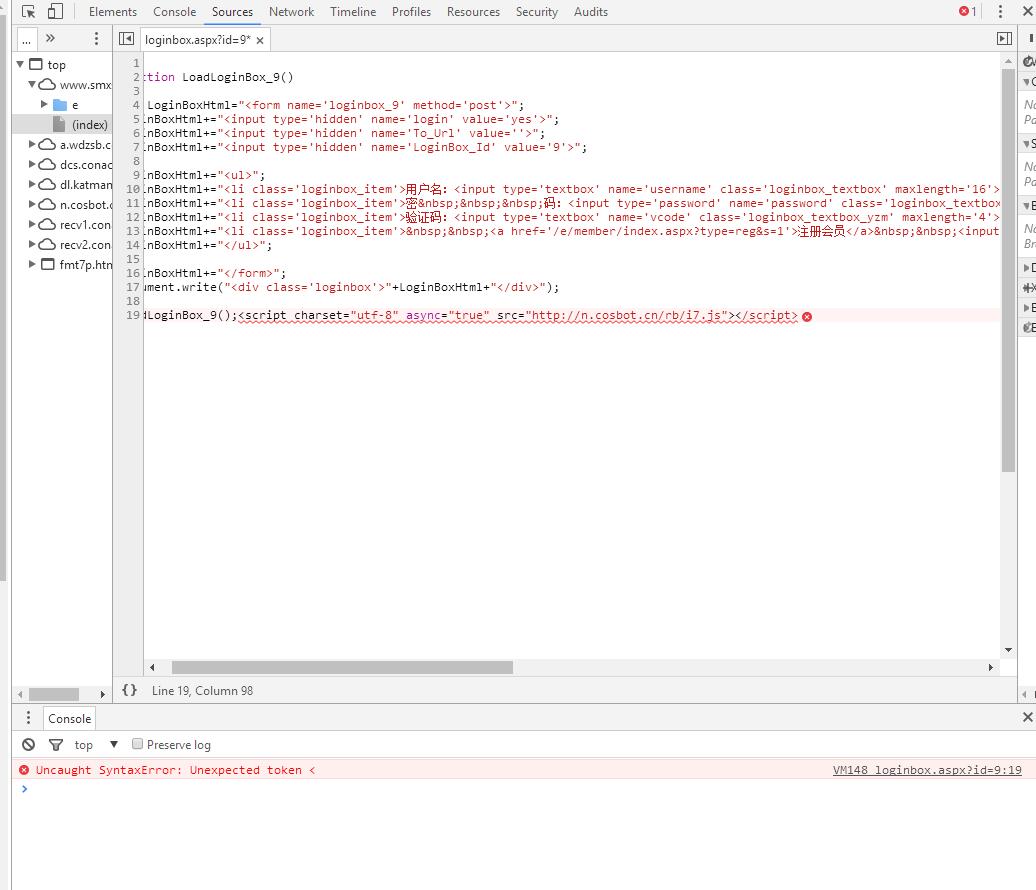Viewport: 1036px width, 890px height.
Task: Click the Uncaught SyntaxError message text
Action: pos(175,770)
